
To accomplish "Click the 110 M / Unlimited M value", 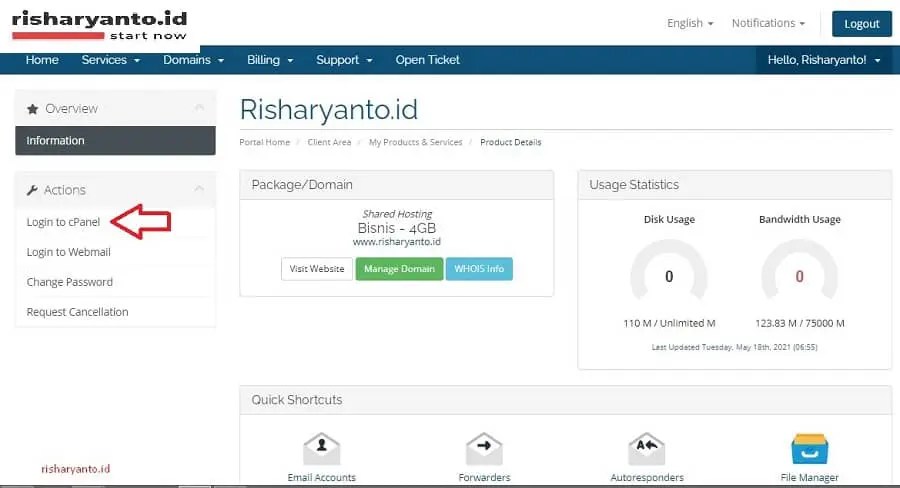I will (x=669, y=323).
